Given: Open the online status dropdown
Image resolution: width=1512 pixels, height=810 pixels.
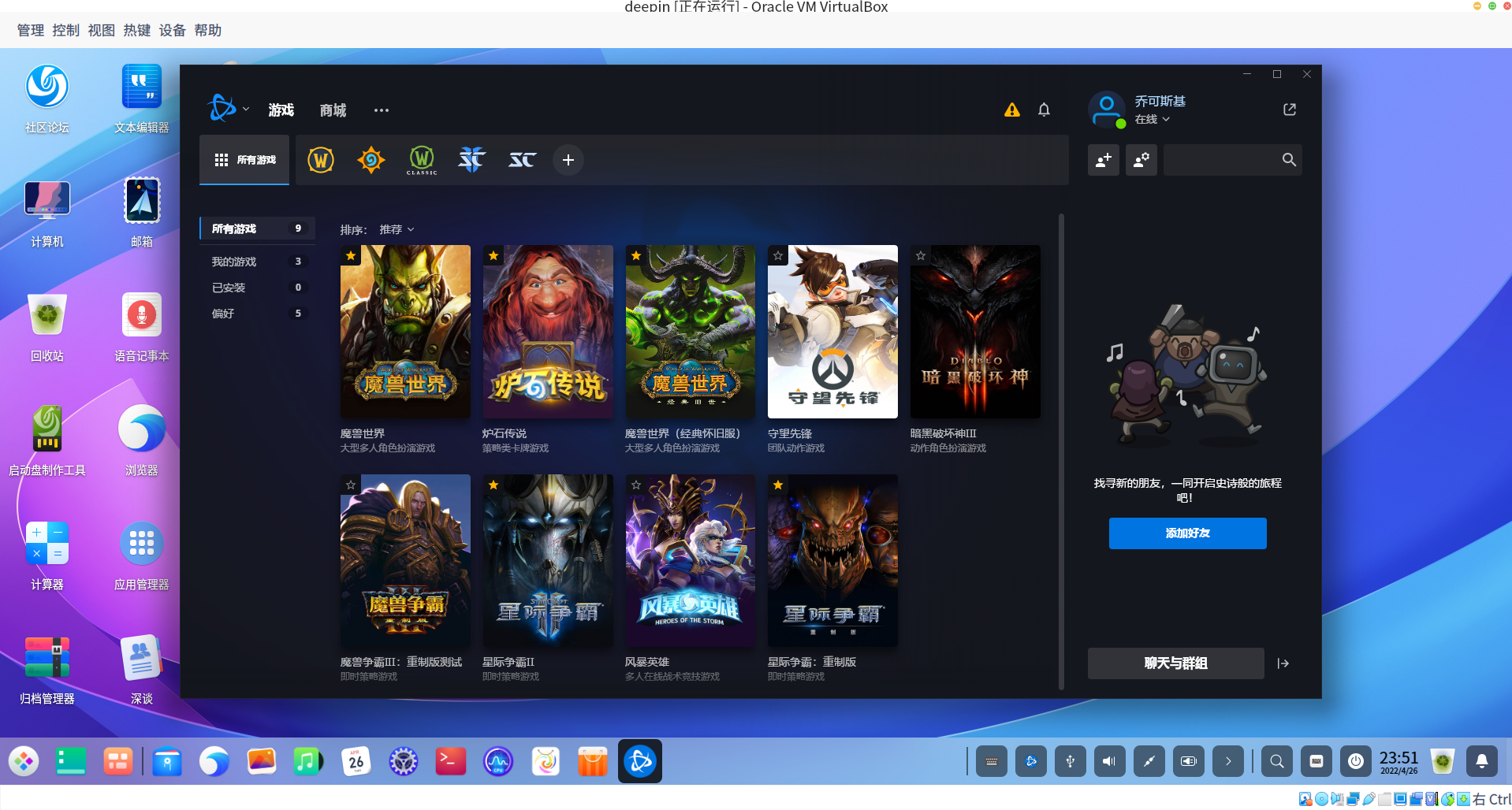Looking at the screenshot, I should point(1152,120).
